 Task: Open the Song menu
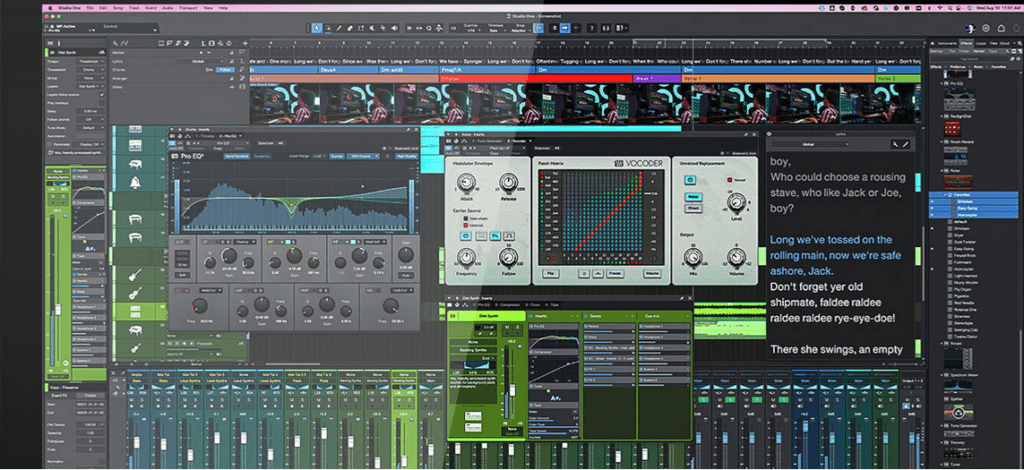click(118, 8)
